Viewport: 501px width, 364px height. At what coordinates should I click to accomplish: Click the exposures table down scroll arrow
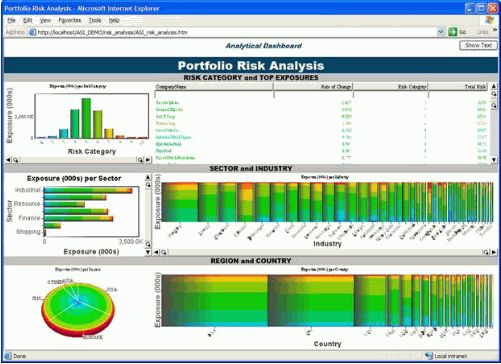tap(494, 160)
